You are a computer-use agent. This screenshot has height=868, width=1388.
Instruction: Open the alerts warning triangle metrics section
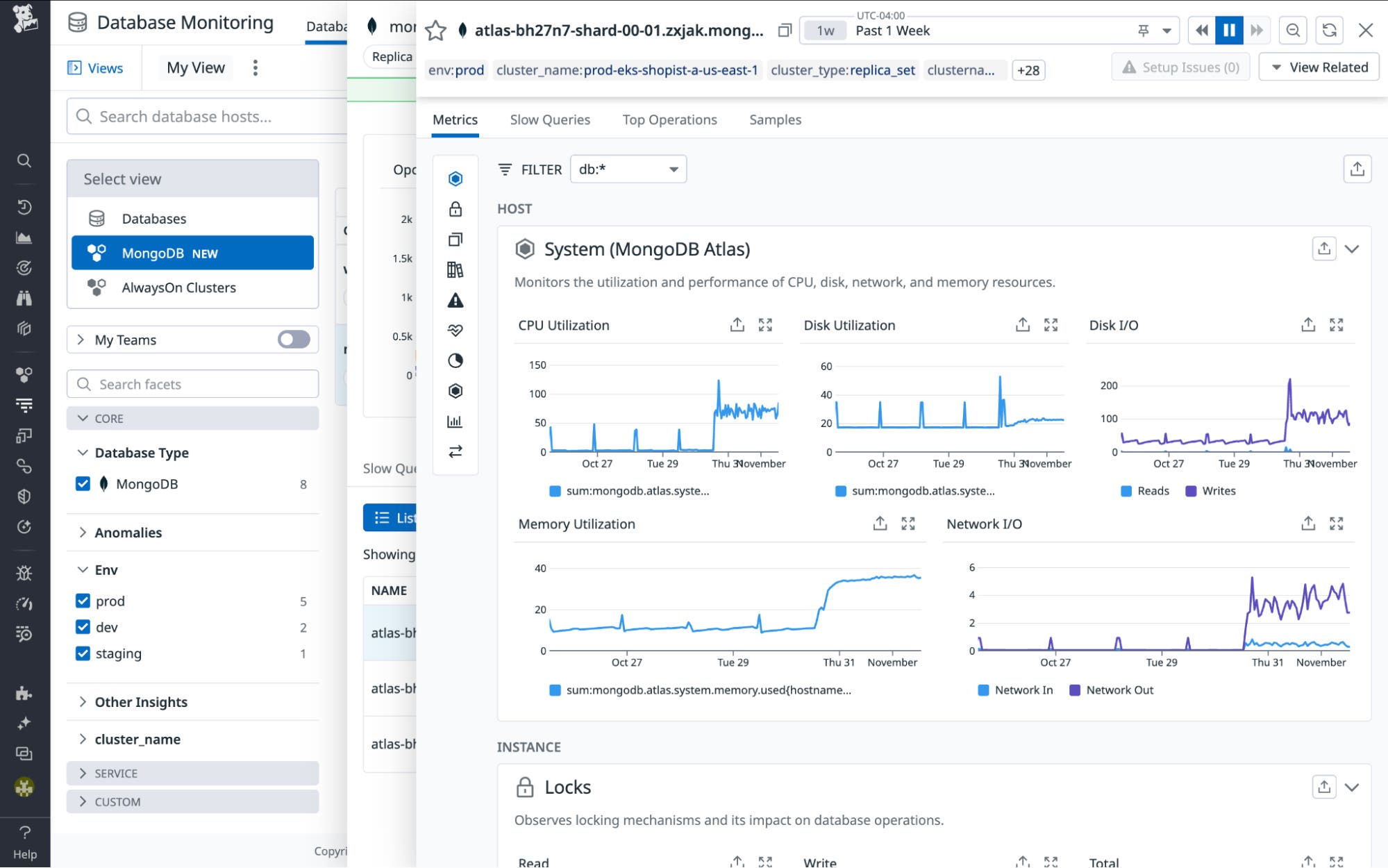coord(455,300)
